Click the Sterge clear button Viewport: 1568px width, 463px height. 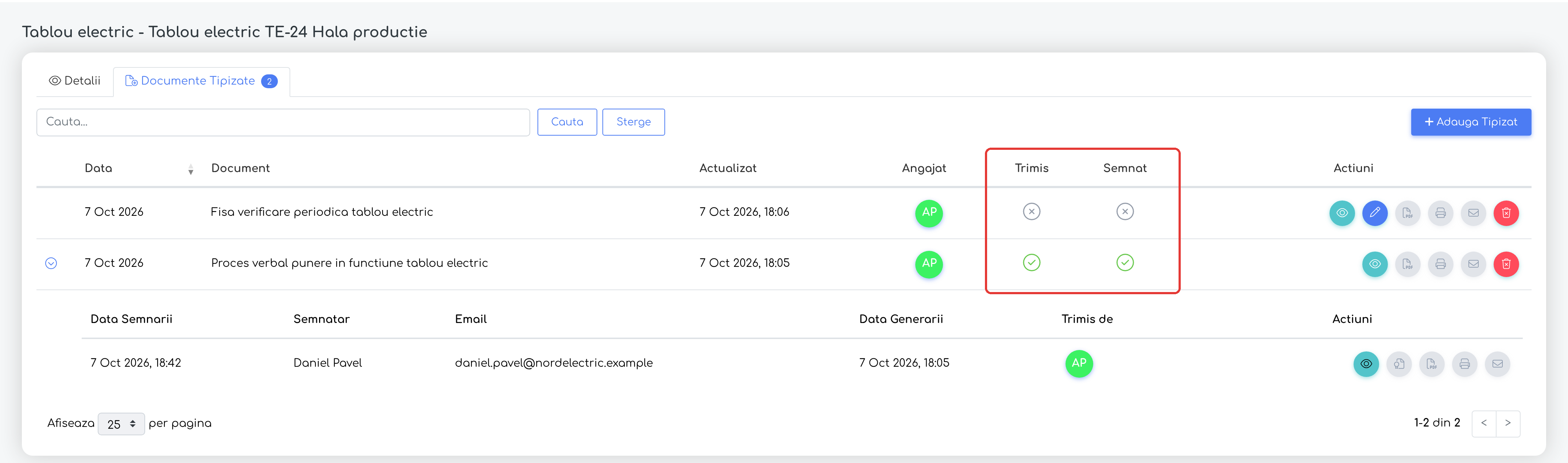click(x=633, y=122)
